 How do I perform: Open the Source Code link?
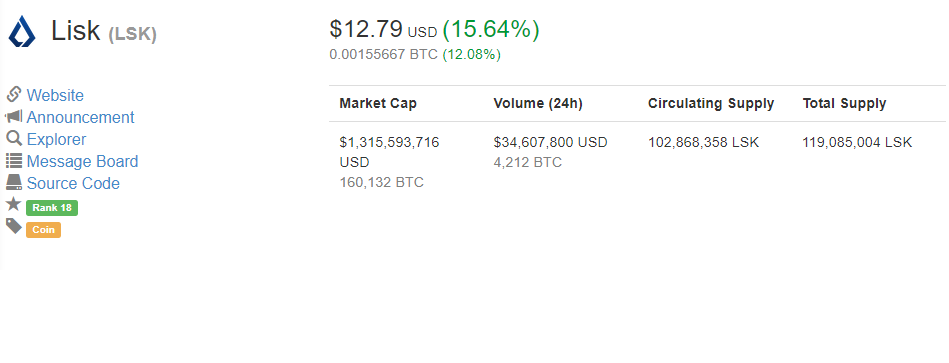73,183
